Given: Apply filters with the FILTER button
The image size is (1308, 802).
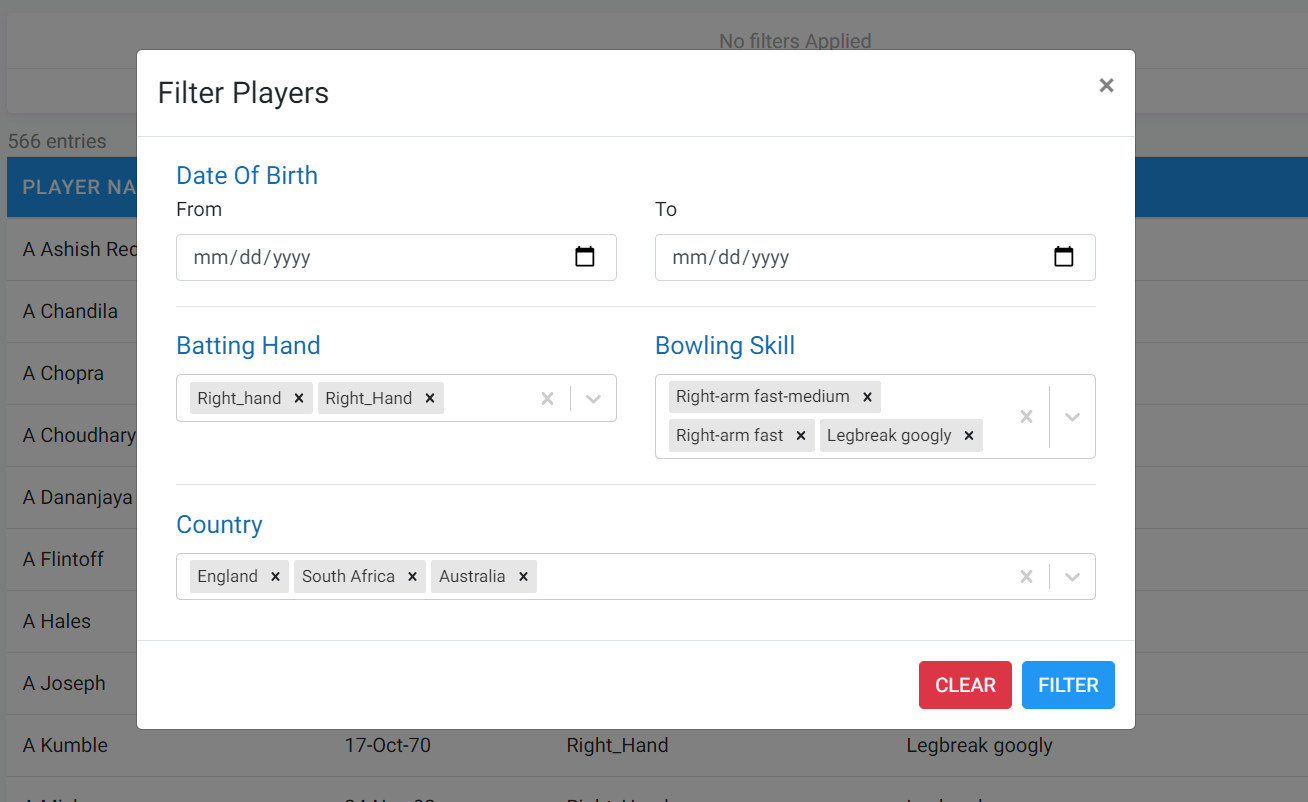Looking at the screenshot, I should [1068, 685].
